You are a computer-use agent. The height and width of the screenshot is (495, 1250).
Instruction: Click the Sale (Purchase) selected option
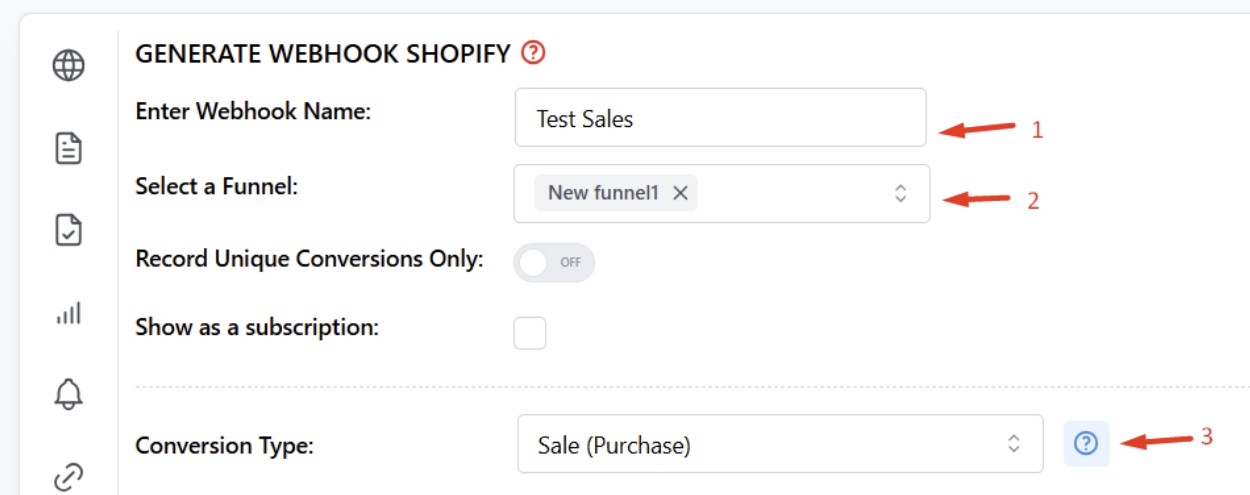tap(614, 445)
